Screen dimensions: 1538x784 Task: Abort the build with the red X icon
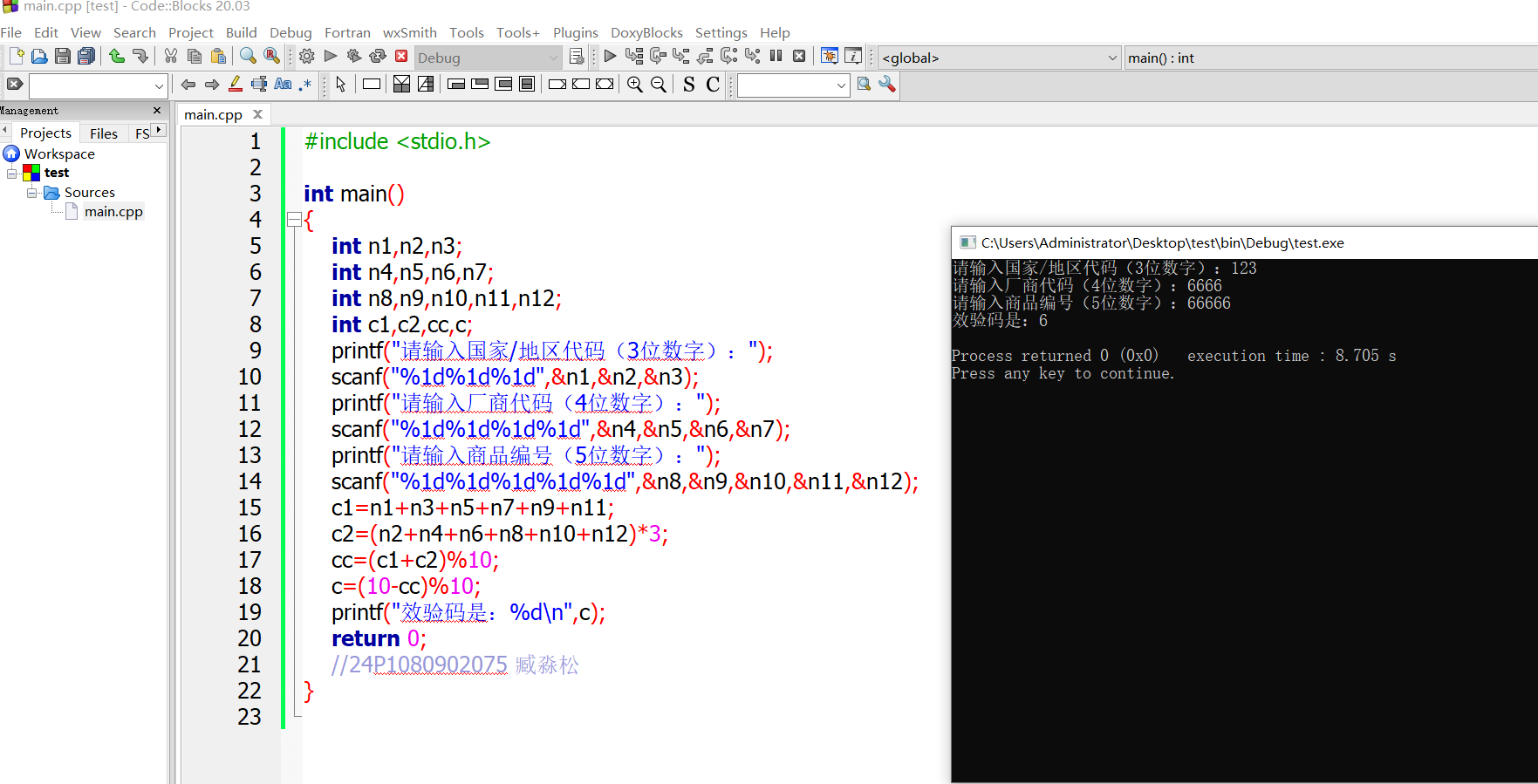[401, 57]
